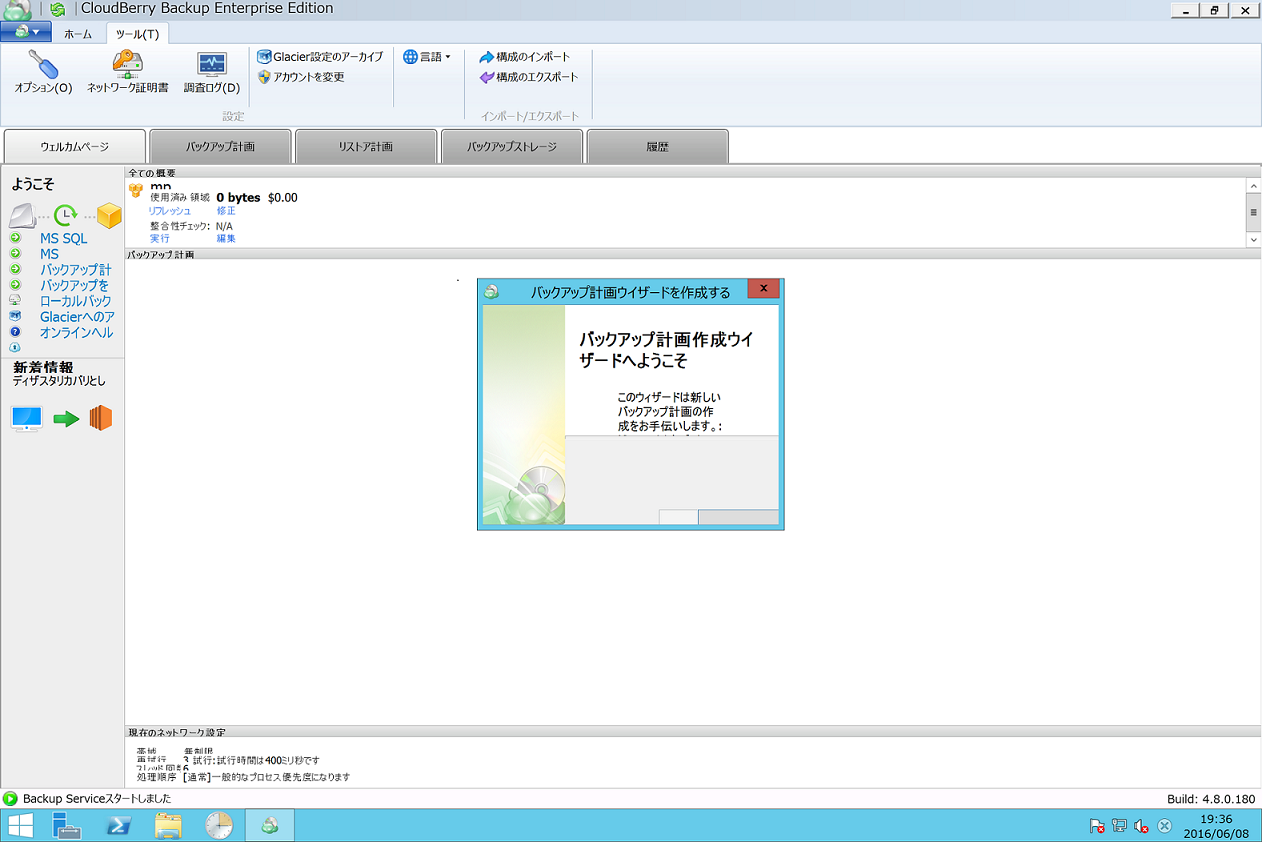Image resolution: width=1262 pixels, height=842 pixels.
Task: Open the 言語 language dropdown
Action: (x=427, y=57)
